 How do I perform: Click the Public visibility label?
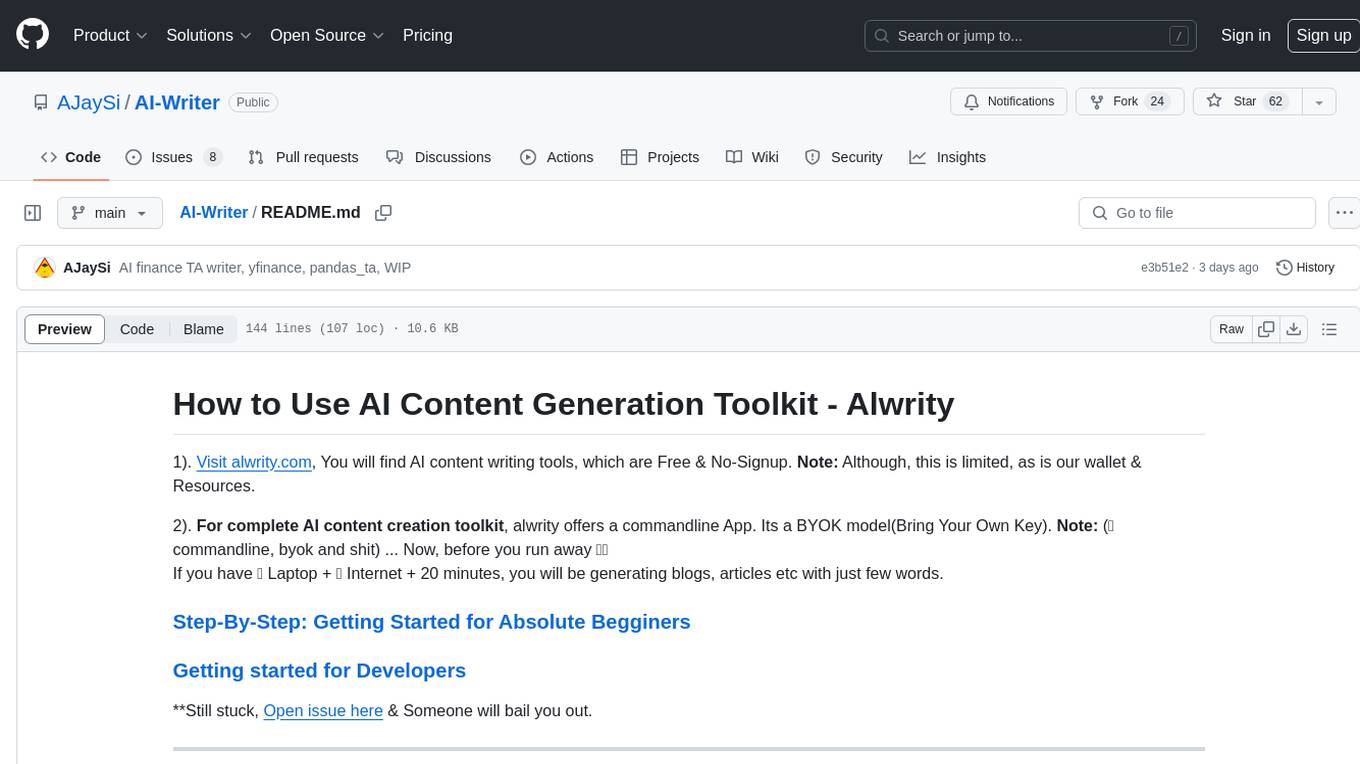pos(253,102)
